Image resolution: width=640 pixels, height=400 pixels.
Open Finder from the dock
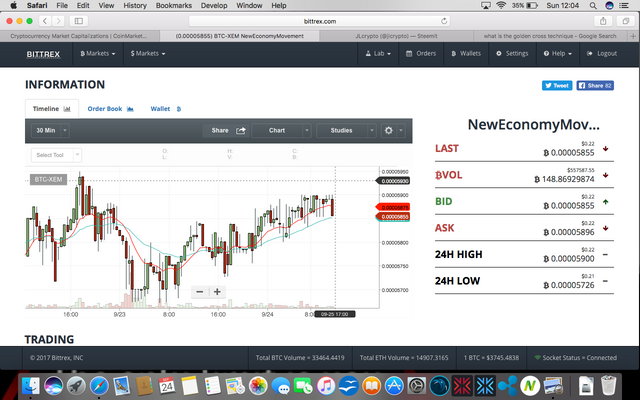[31, 385]
